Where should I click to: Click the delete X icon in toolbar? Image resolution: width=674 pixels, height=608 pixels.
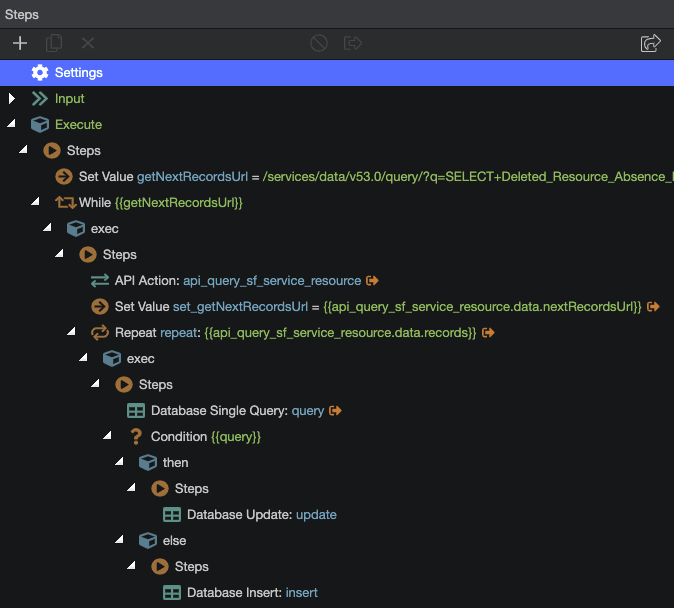88,43
